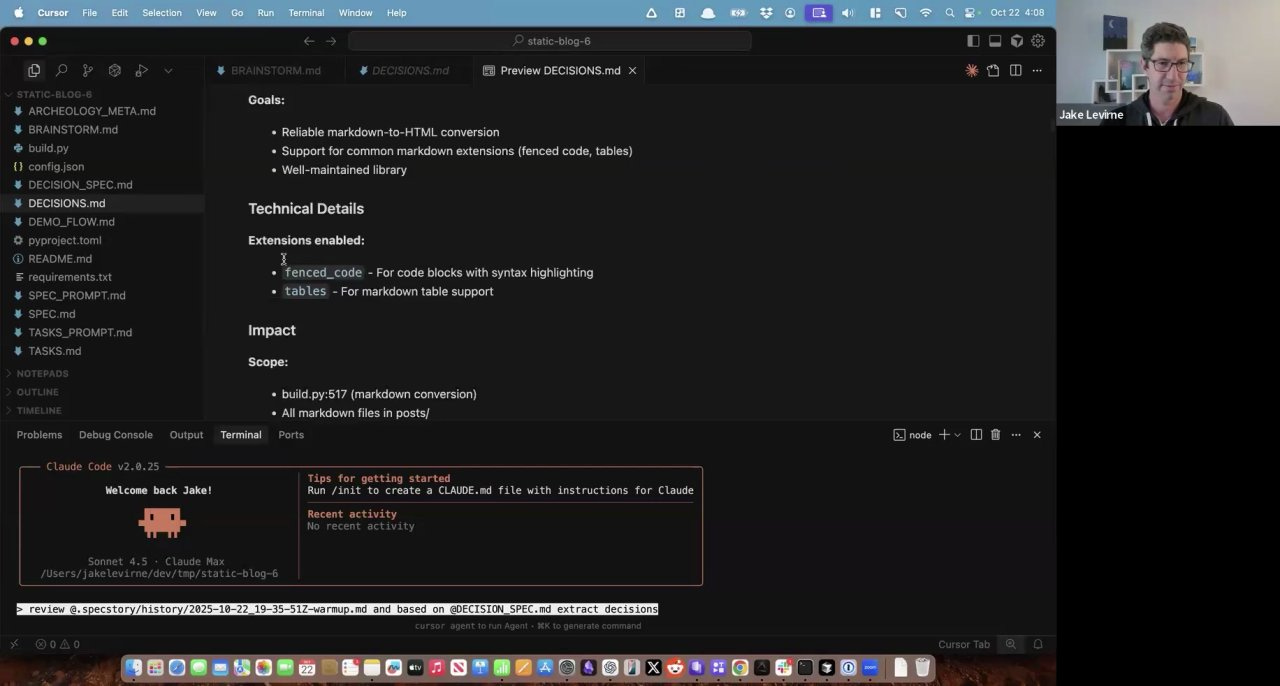The width and height of the screenshot is (1280, 686).
Task: Open the Run and Debug view
Action: (x=142, y=70)
